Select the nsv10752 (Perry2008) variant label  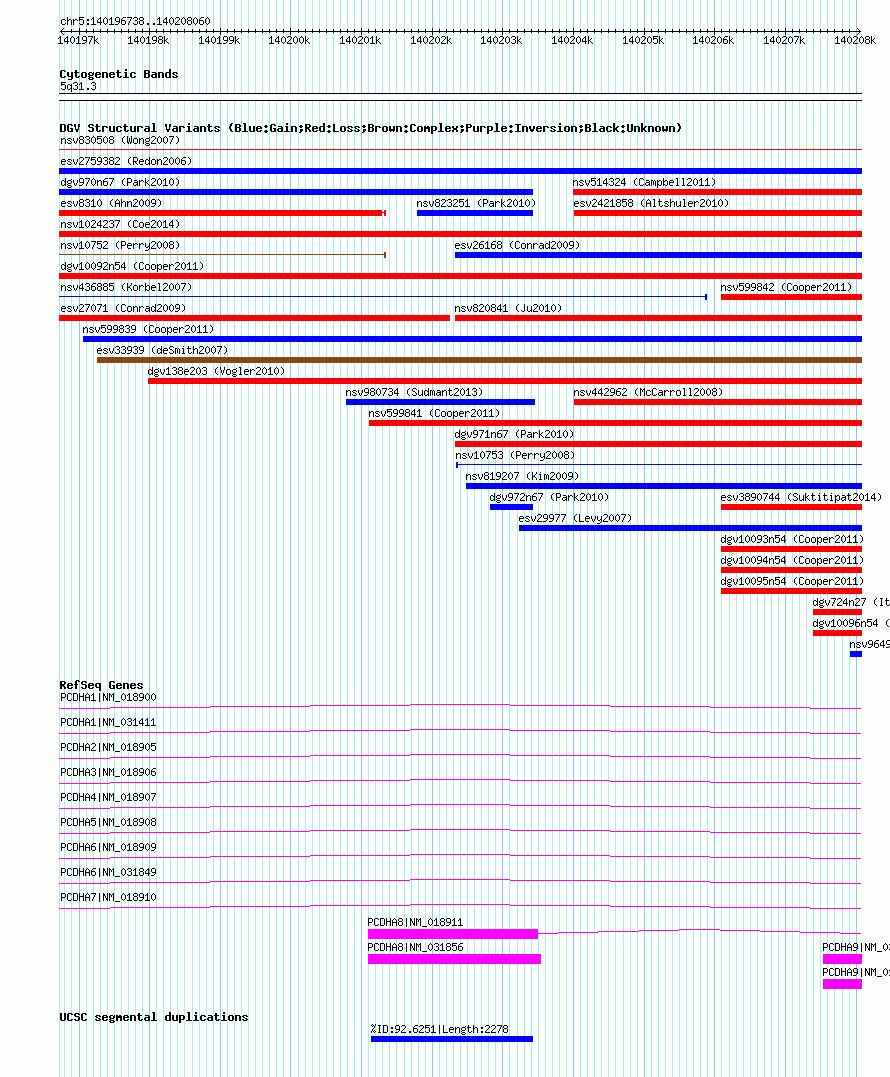[x=120, y=245]
